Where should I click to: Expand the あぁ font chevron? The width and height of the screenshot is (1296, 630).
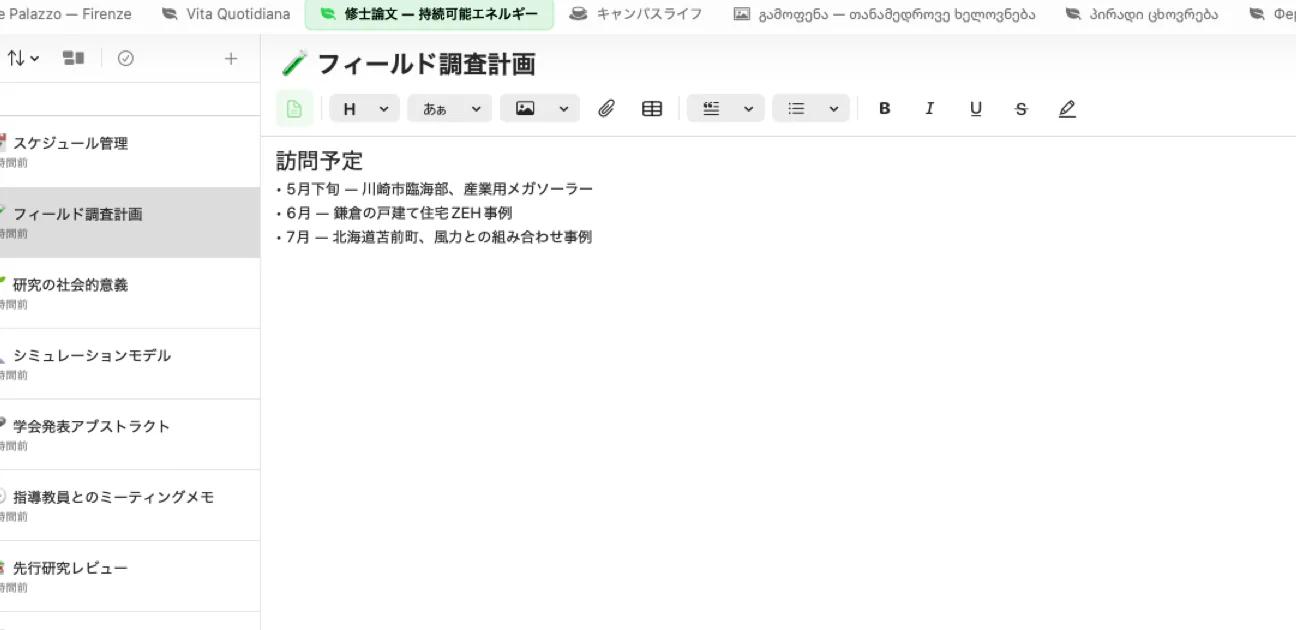[x=476, y=109]
